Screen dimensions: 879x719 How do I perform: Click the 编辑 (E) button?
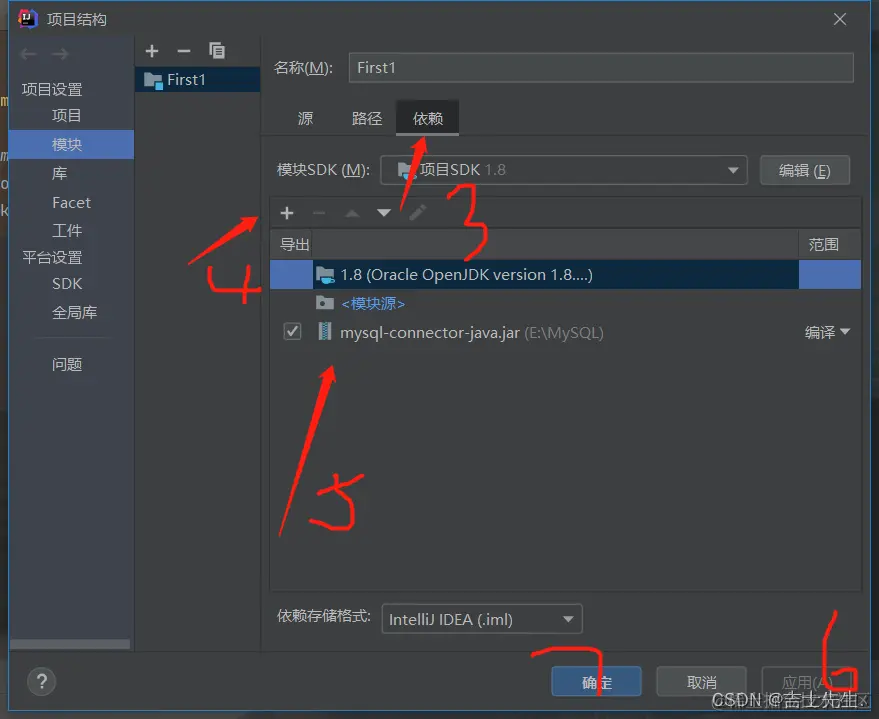[805, 170]
